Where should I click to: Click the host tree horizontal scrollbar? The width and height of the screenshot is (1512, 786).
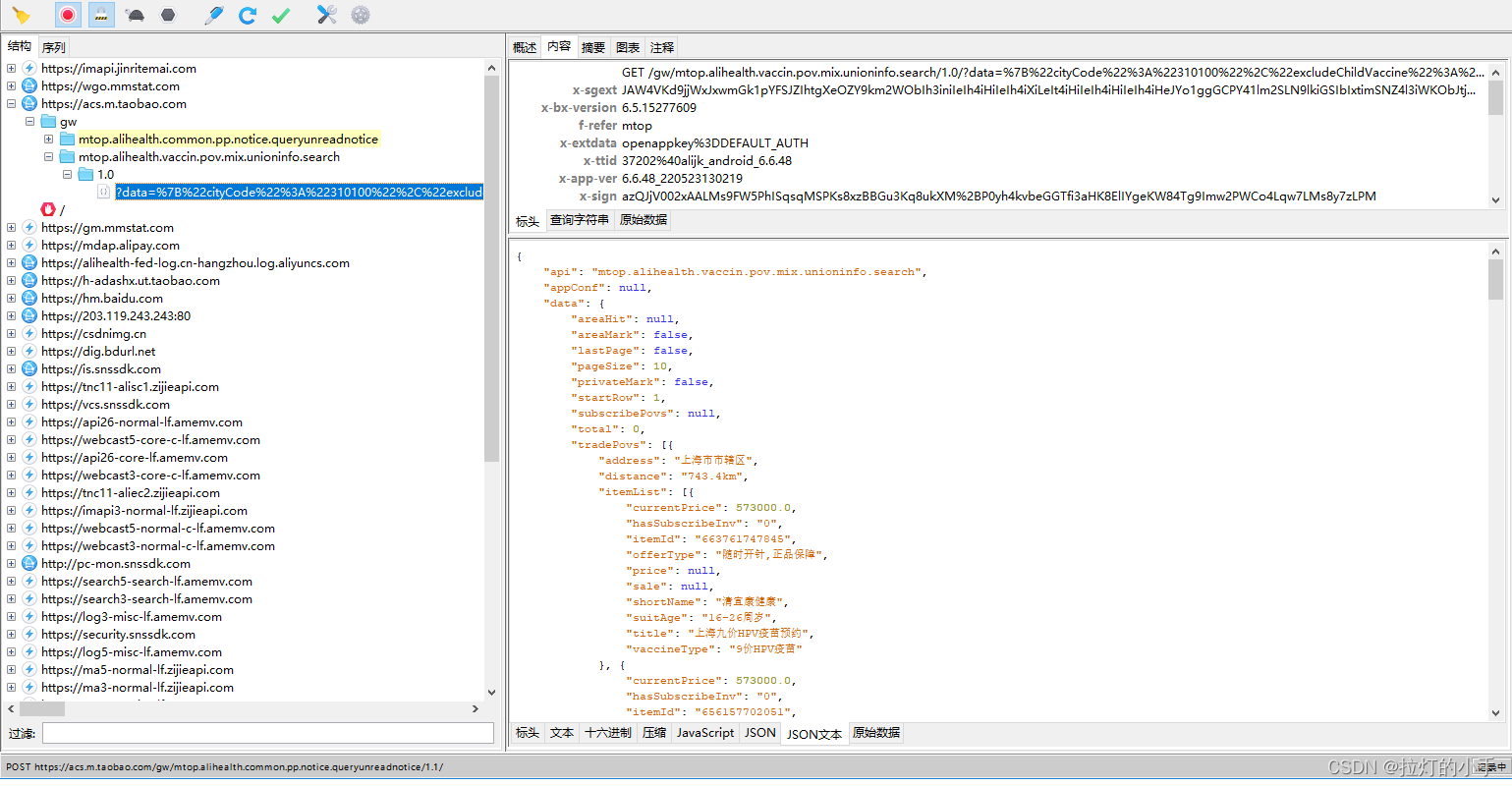click(42, 708)
